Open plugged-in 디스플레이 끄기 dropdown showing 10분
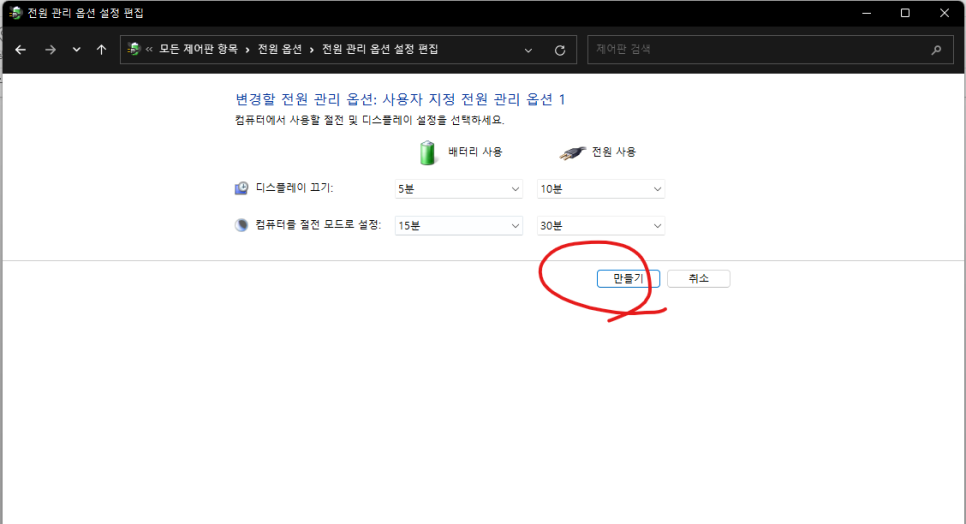Image resolution: width=966 pixels, height=524 pixels. click(x=601, y=189)
